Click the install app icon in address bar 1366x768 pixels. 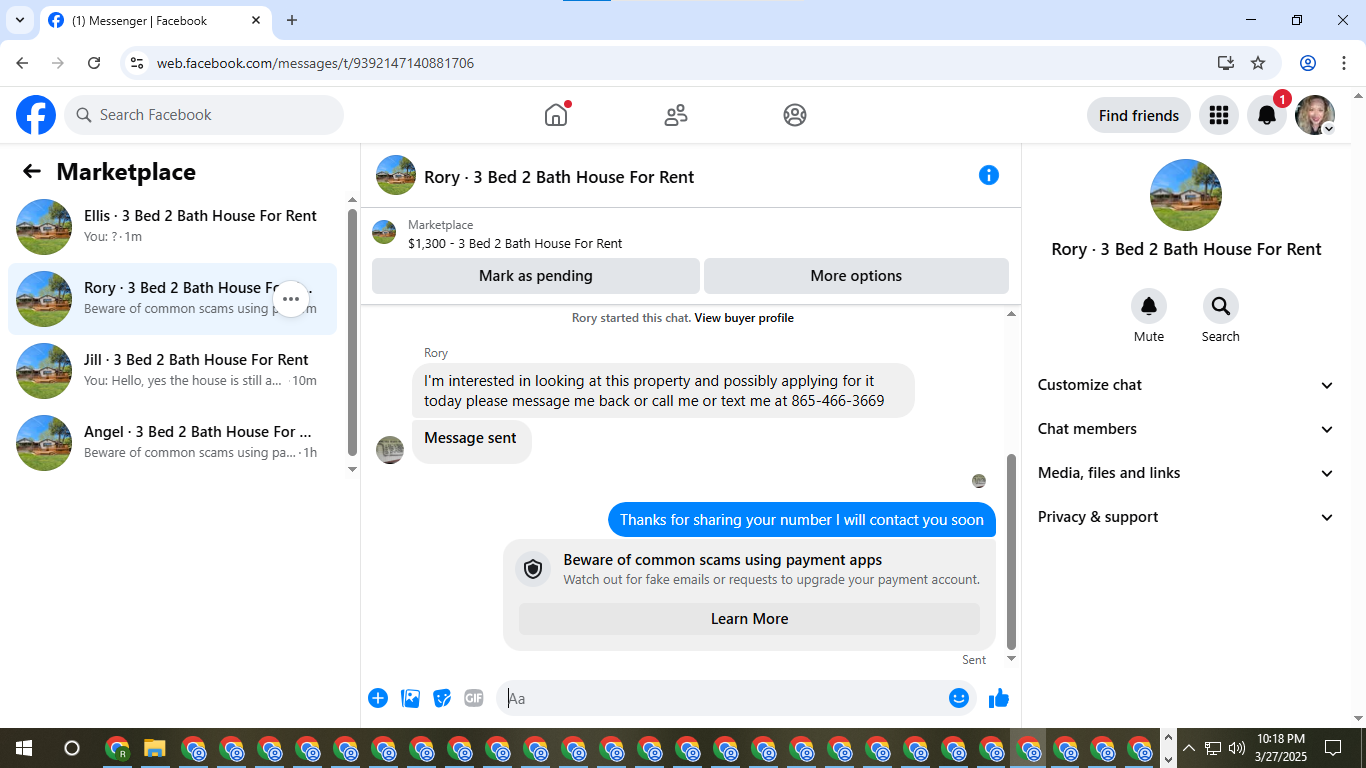coord(1226,63)
